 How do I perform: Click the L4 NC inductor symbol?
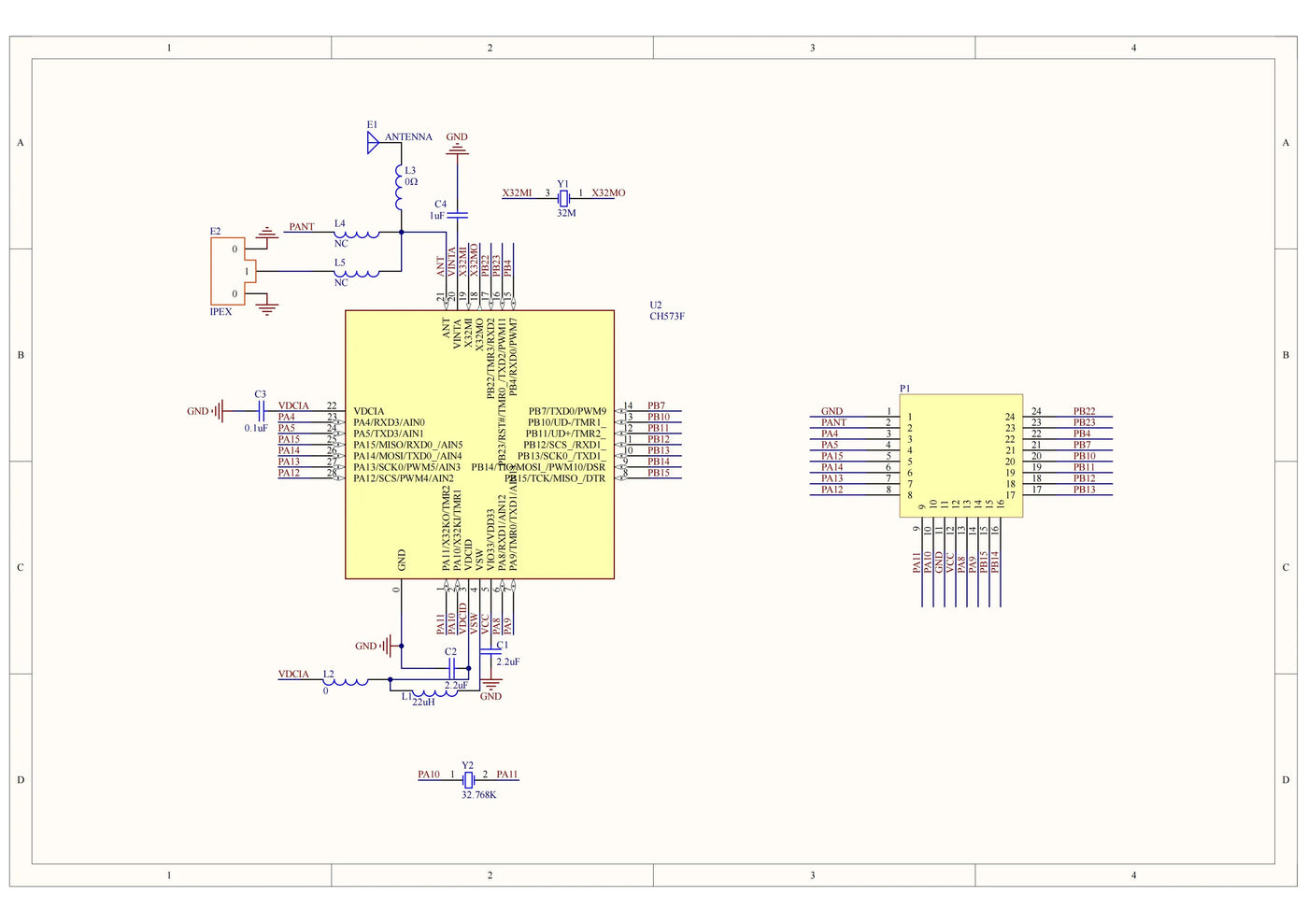point(362,234)
